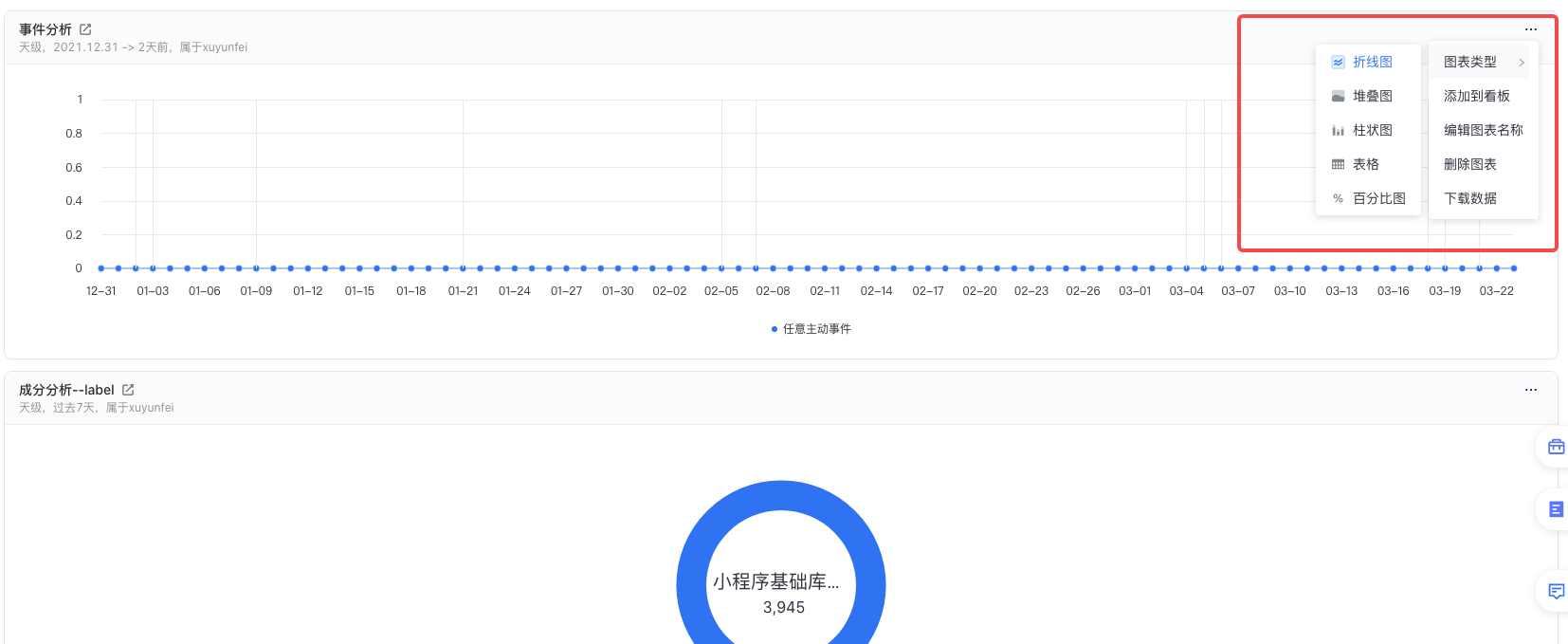1568x644 pixels.
Task: Click the 事件分析 chart title
Action: pos(46,29)
